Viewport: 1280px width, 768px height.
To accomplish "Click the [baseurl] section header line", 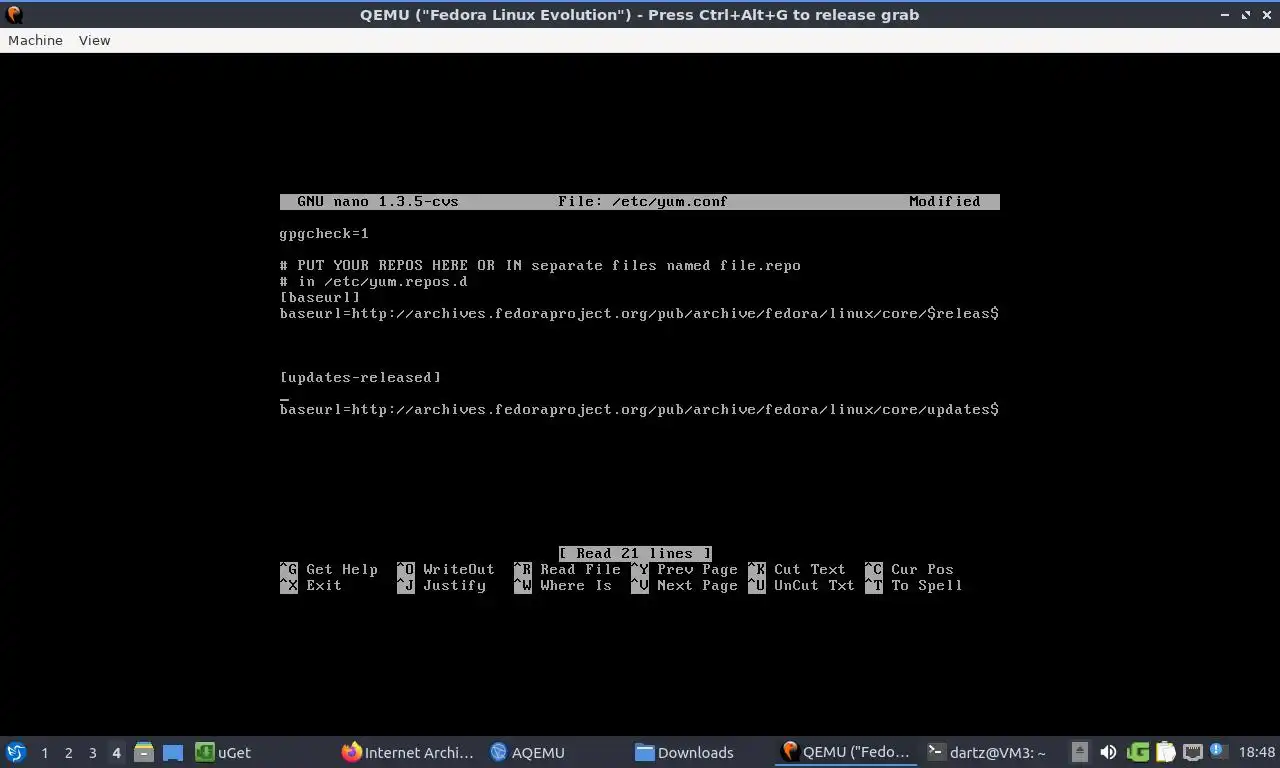I will pyautogui.click(x=320, y=297).
